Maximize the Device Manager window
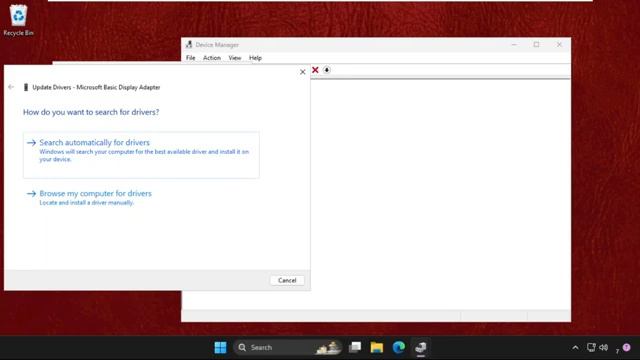This screenshot has height=360, width=640. point(536,44)
